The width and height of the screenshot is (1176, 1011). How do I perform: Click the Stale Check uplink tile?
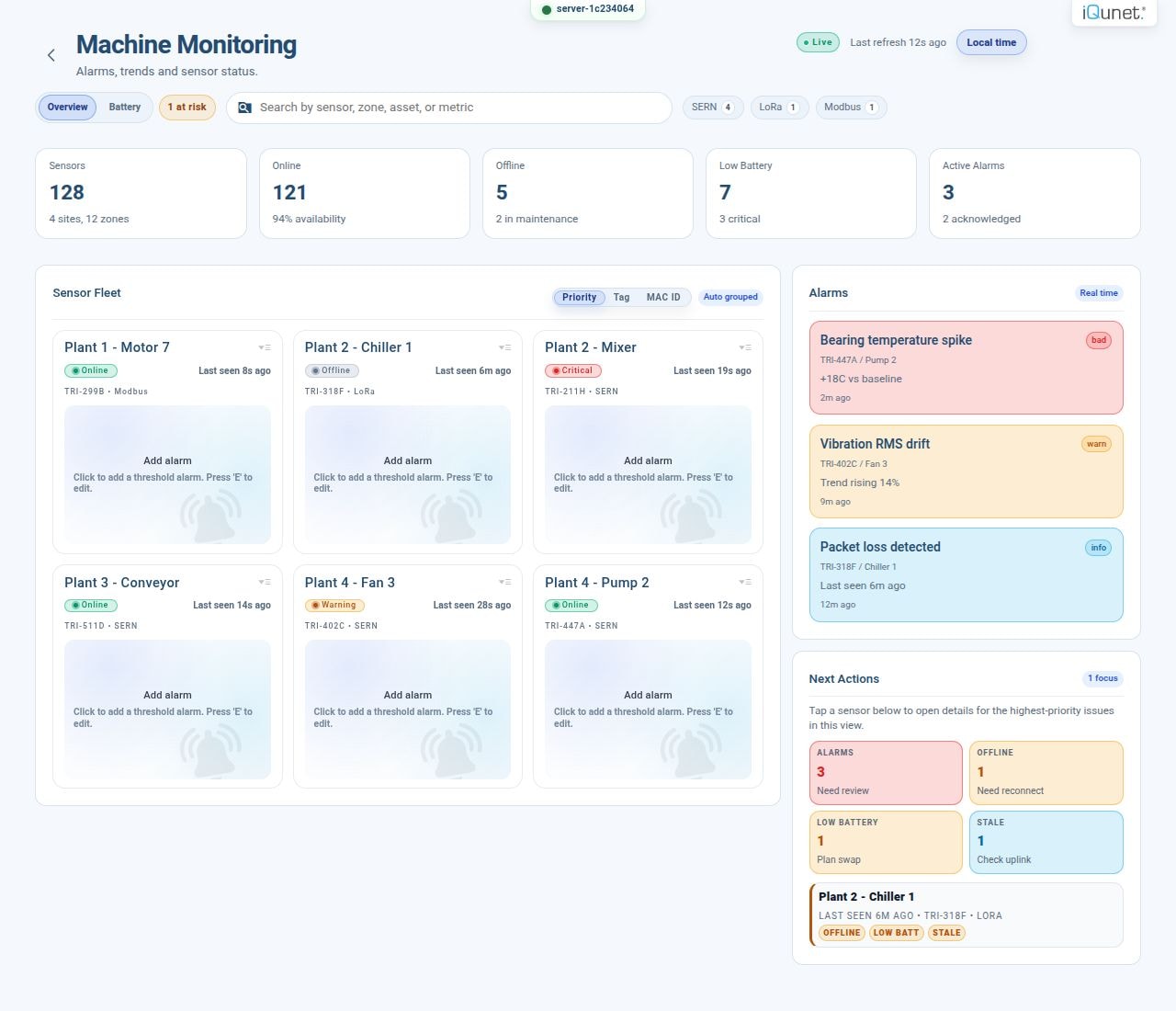[1046, 842]
